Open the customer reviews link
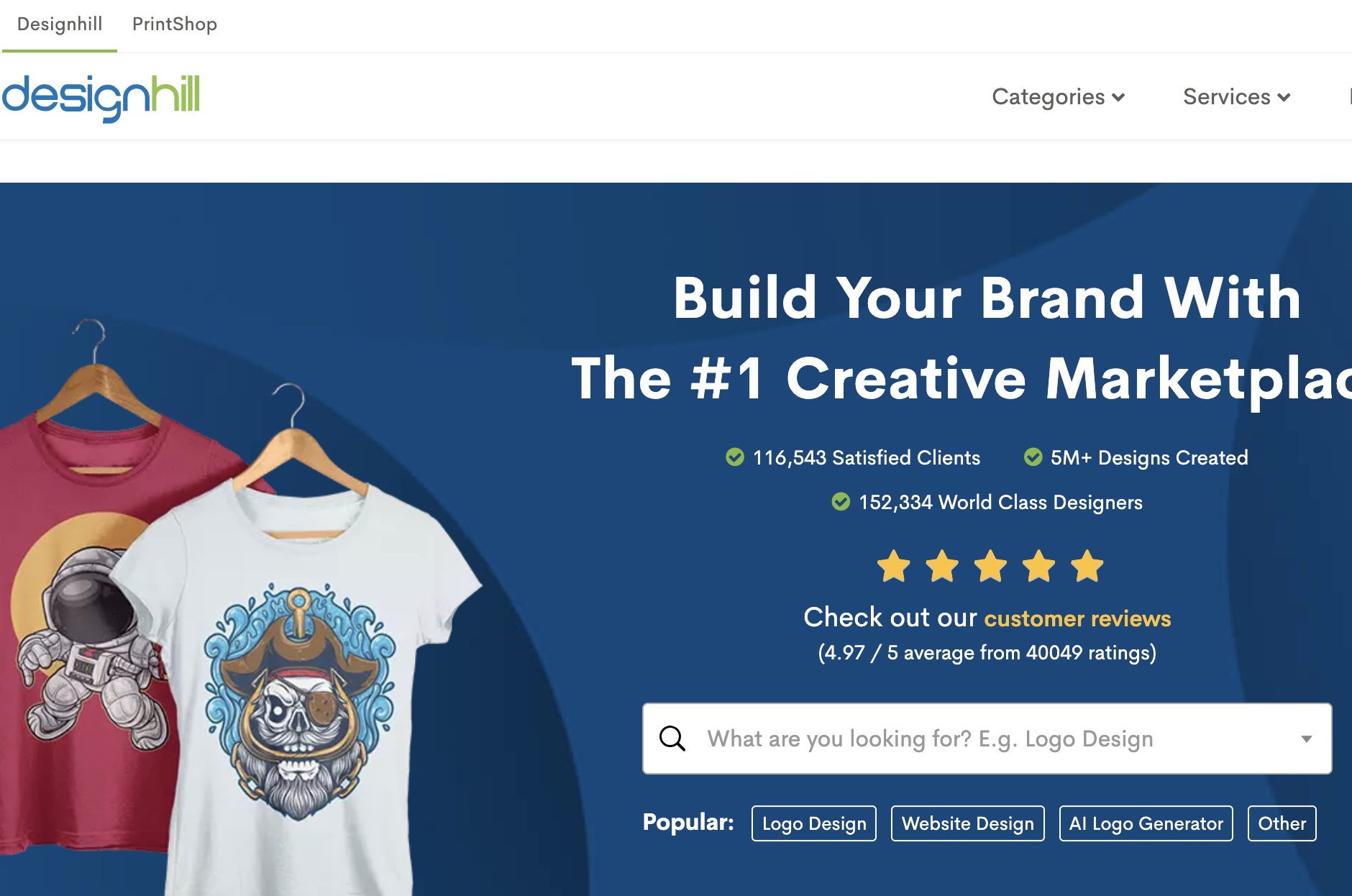Screen dimensions: 1352x896 pos(1077,618)
